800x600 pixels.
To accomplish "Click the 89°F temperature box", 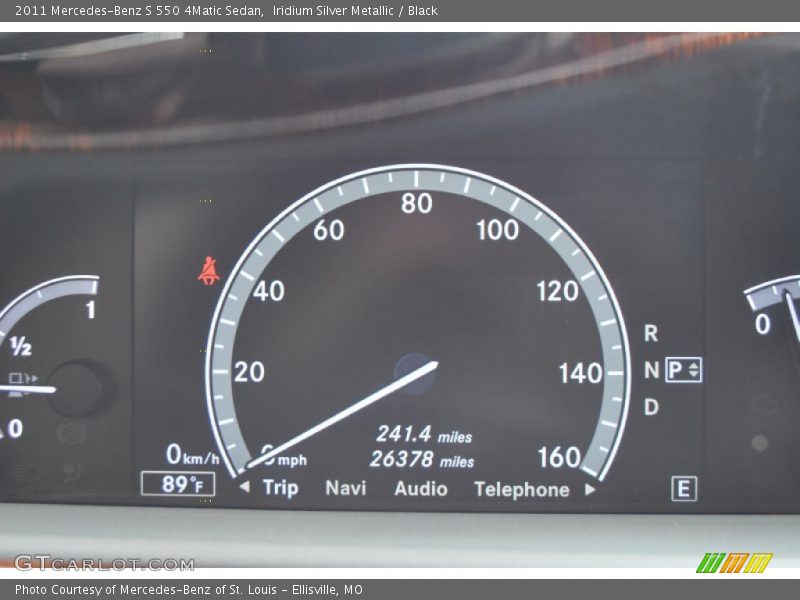I will point(178,484).
